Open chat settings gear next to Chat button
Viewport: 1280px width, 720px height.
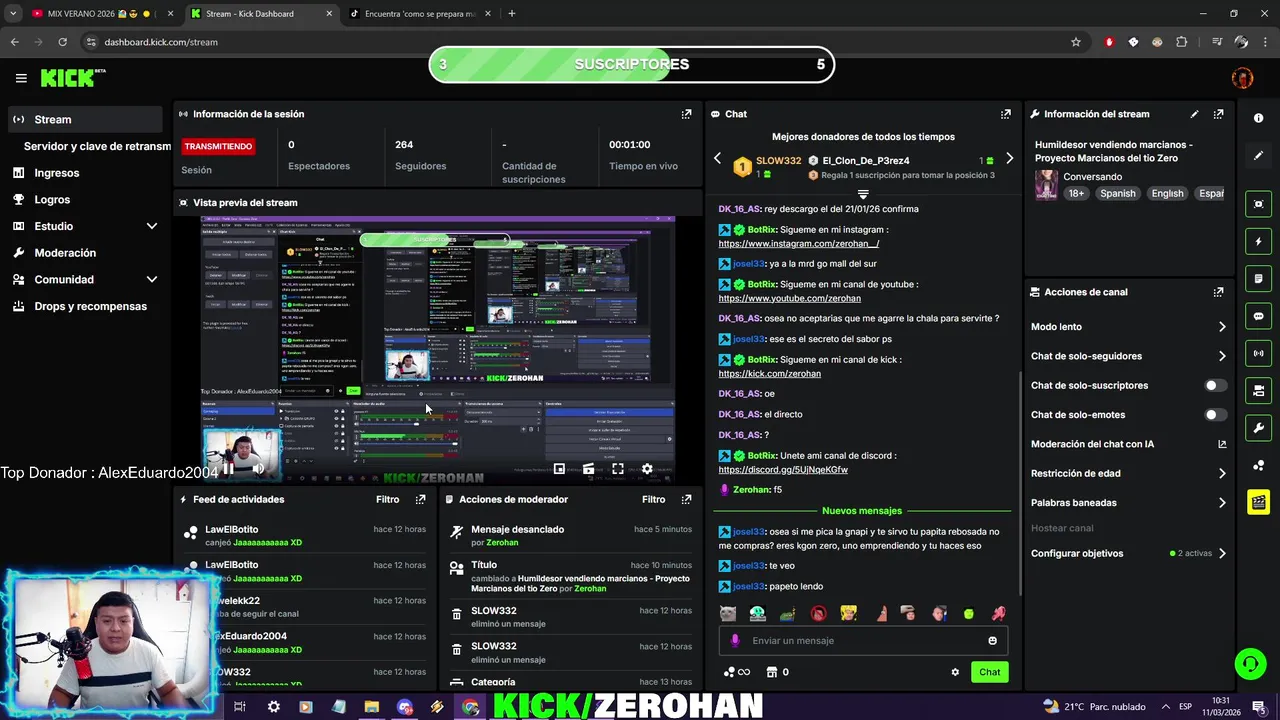[955, 672]
